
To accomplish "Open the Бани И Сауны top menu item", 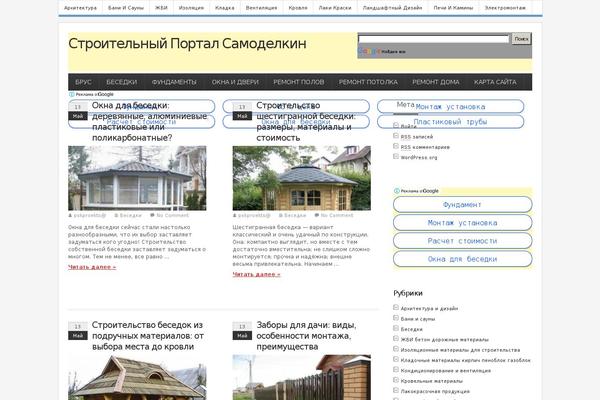I will [126, 8].
